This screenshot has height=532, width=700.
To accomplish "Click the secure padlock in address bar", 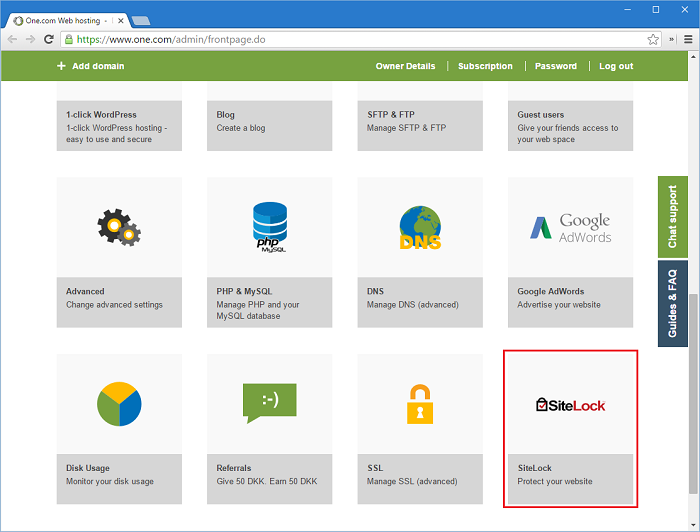I will (x=69, y=39).
